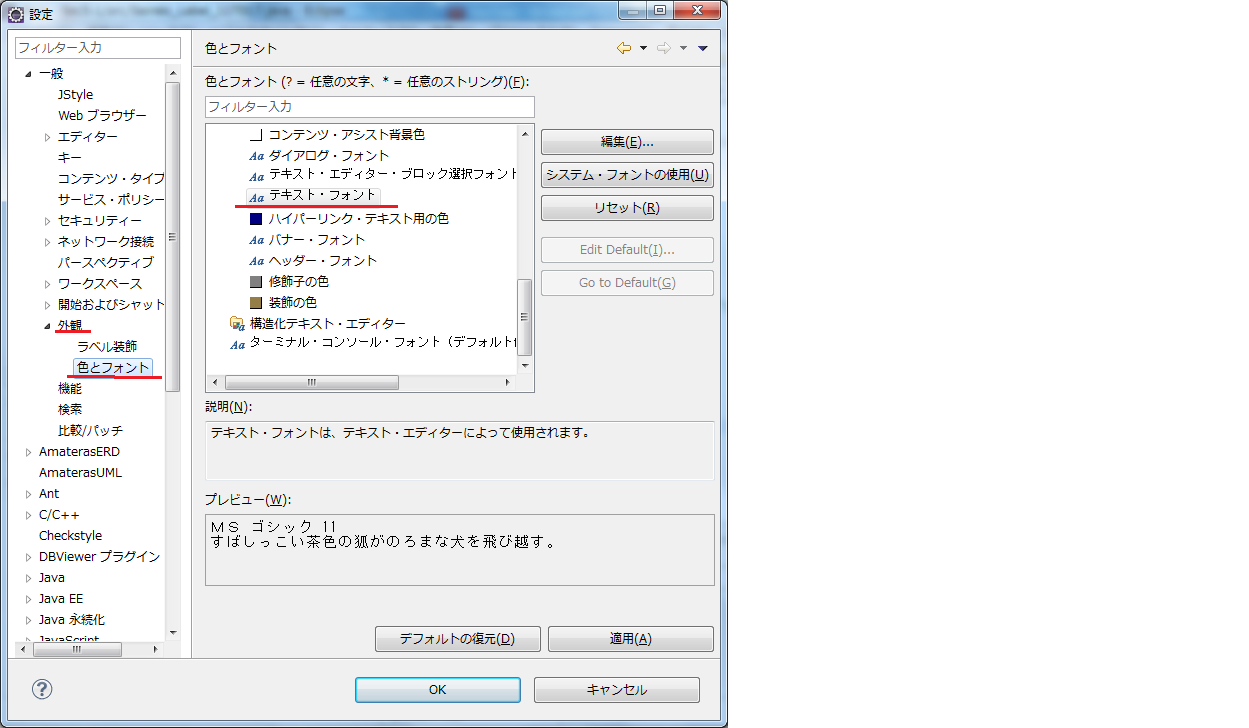The width and height of the screenshot is (1249, 728).
Task: Select AmaterasUML preference page
Action: pos(80,473)
